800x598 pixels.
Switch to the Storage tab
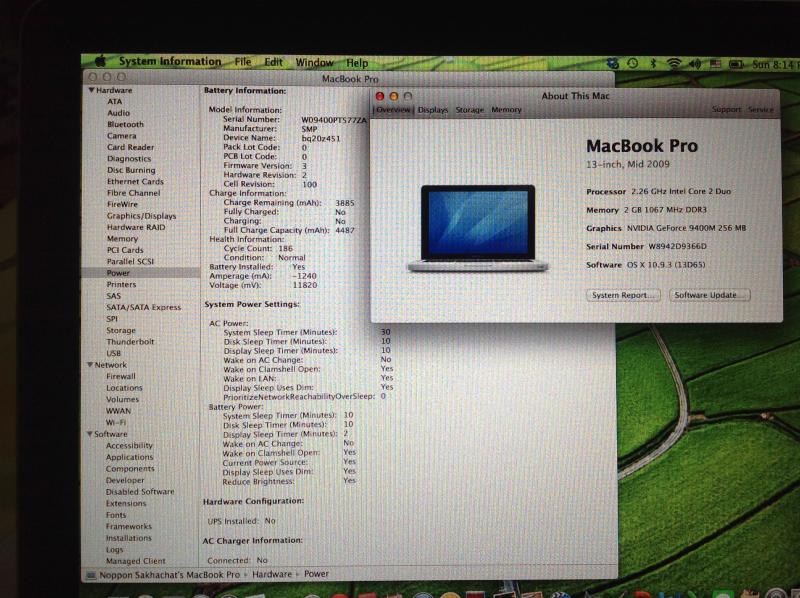pyautogui.click(x=469, y=110)
